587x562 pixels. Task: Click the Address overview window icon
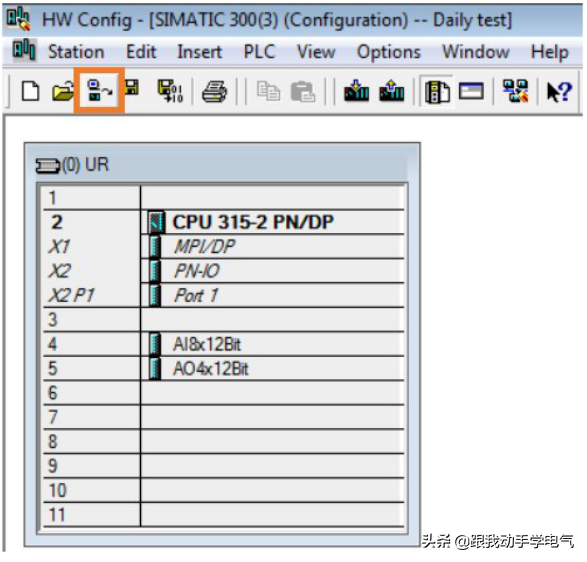471,91
